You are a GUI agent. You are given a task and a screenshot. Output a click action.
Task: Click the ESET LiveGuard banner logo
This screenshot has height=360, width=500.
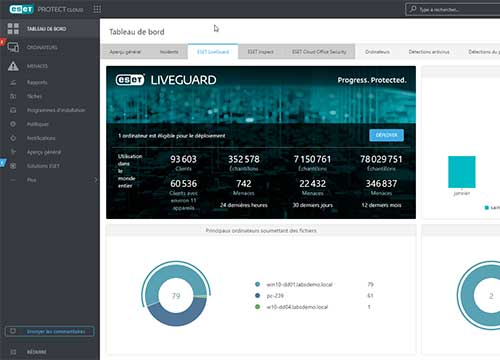[166, 80]
